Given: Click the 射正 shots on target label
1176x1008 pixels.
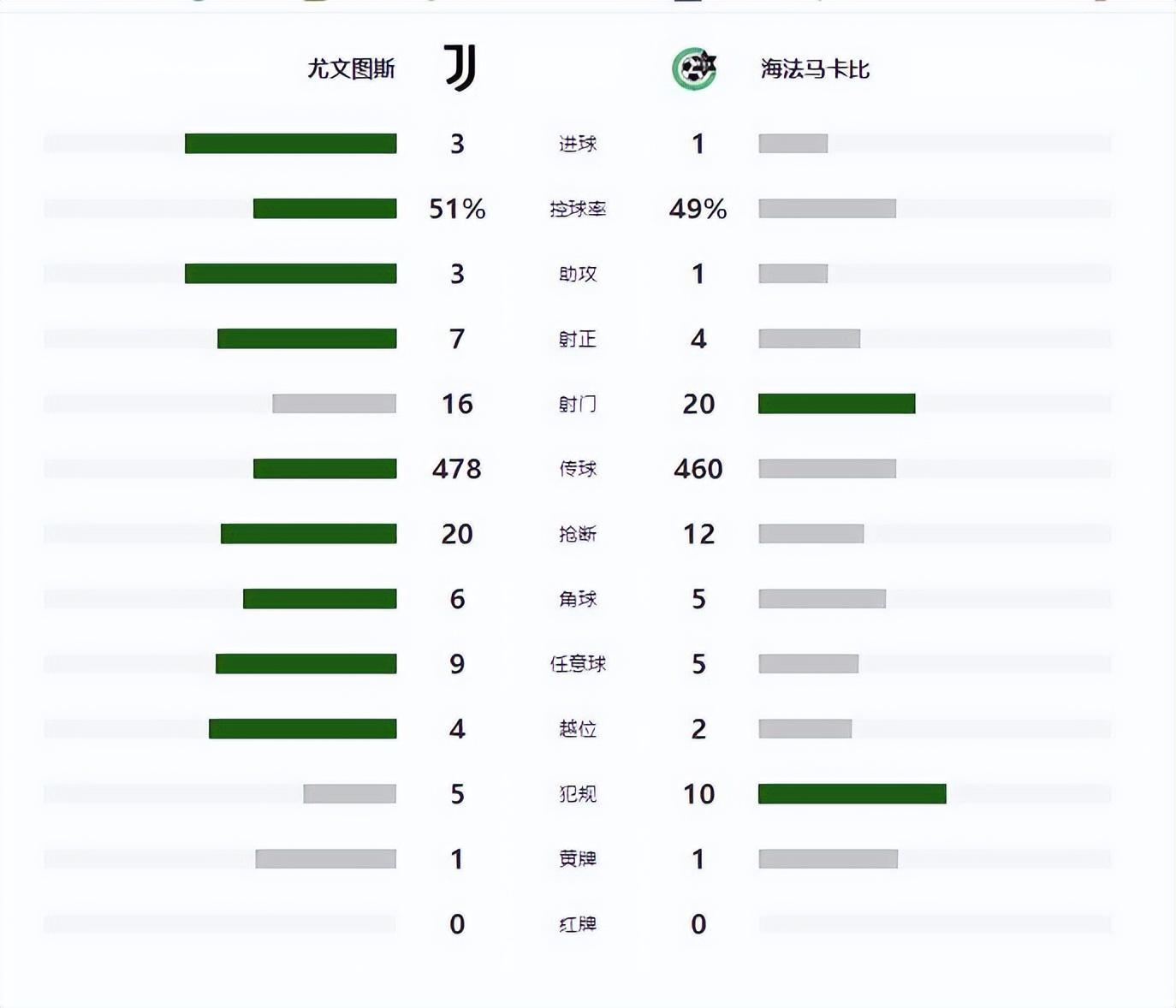Looking at the screenshot, I should (x=578, y=339).
